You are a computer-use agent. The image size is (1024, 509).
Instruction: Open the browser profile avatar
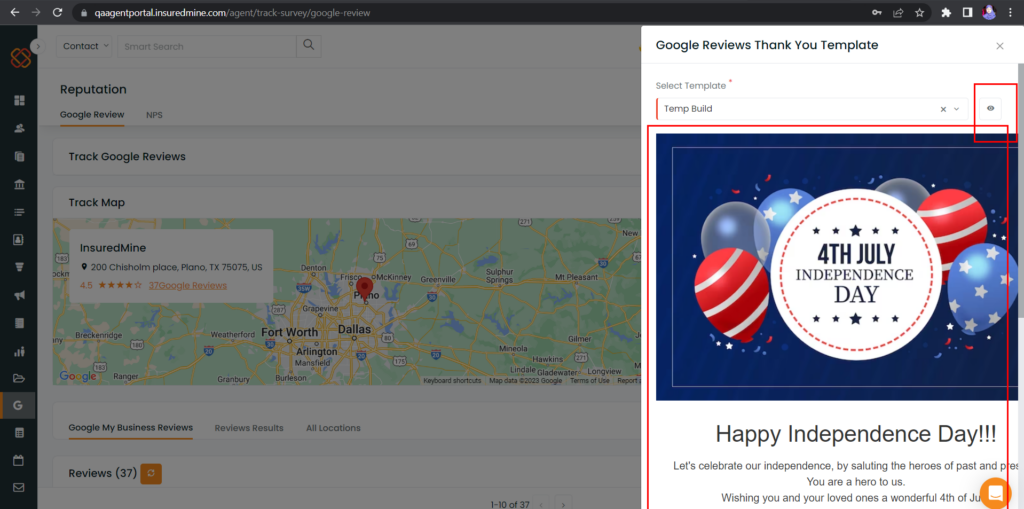pos(989,12)
